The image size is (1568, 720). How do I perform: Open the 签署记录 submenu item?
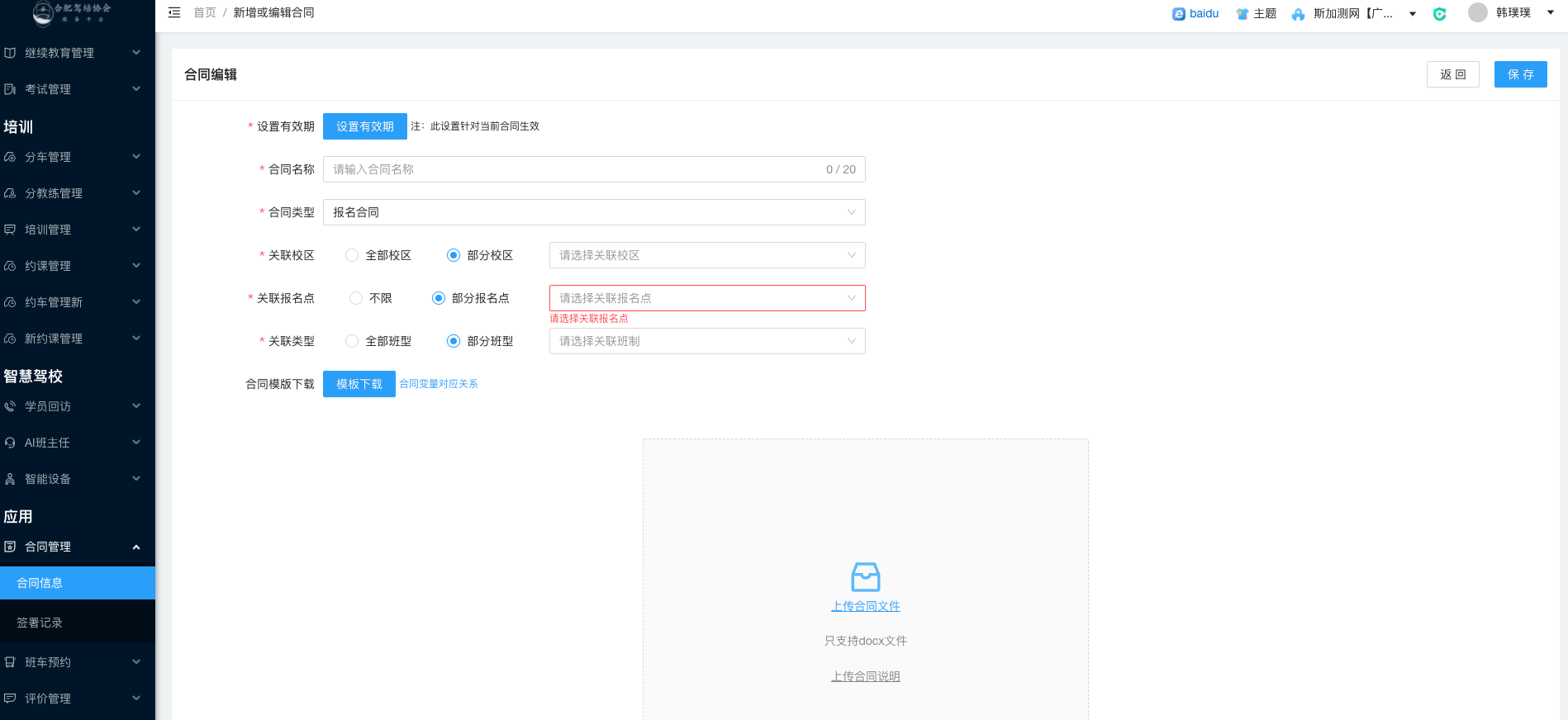78,623
